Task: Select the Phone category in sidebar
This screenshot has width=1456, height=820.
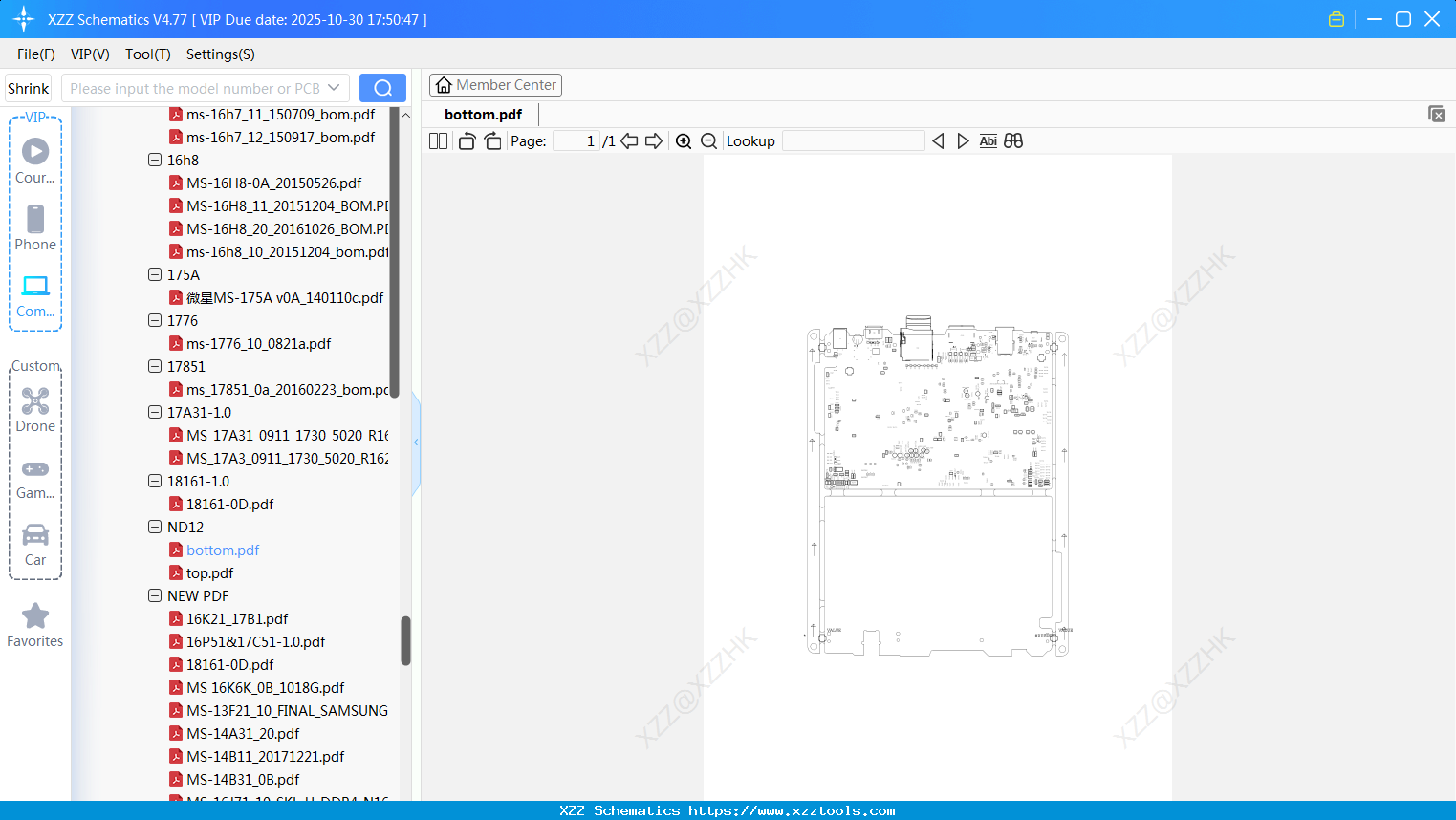Action: point(35,228)
